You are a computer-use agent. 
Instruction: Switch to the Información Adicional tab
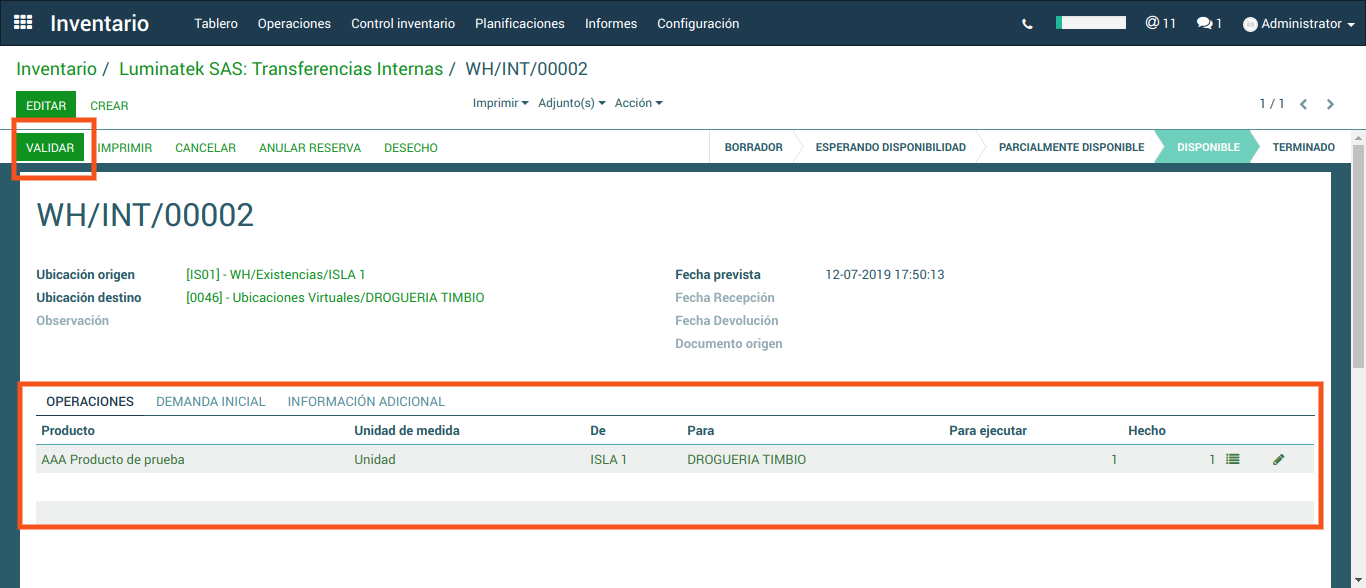tap(366, 401)
